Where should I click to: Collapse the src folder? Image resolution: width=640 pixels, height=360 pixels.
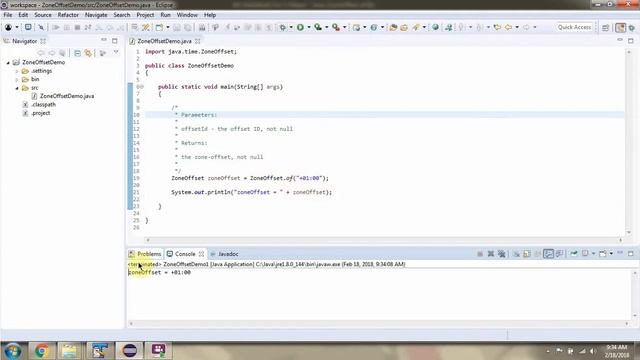click(17, 88)
